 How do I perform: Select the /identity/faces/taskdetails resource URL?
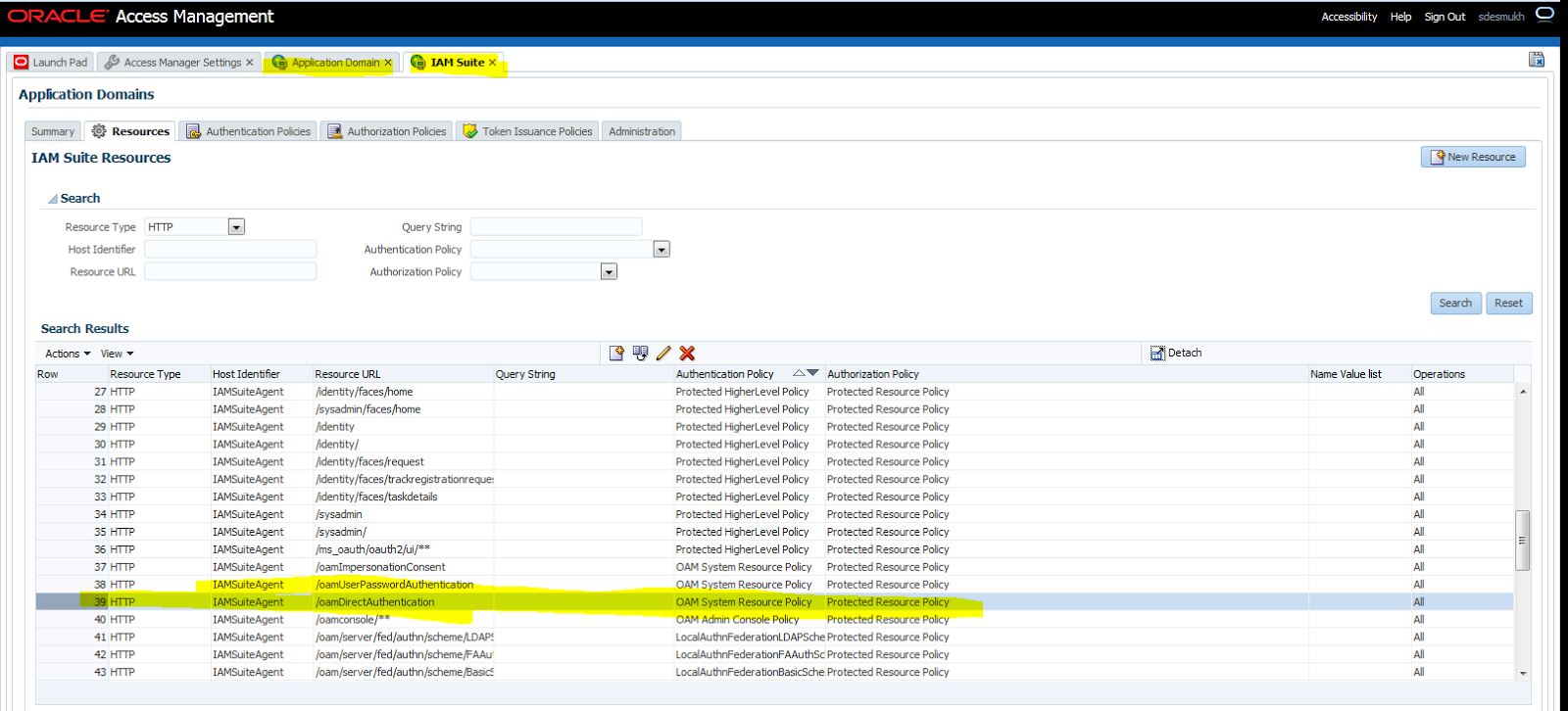click(x=376, y=497)
